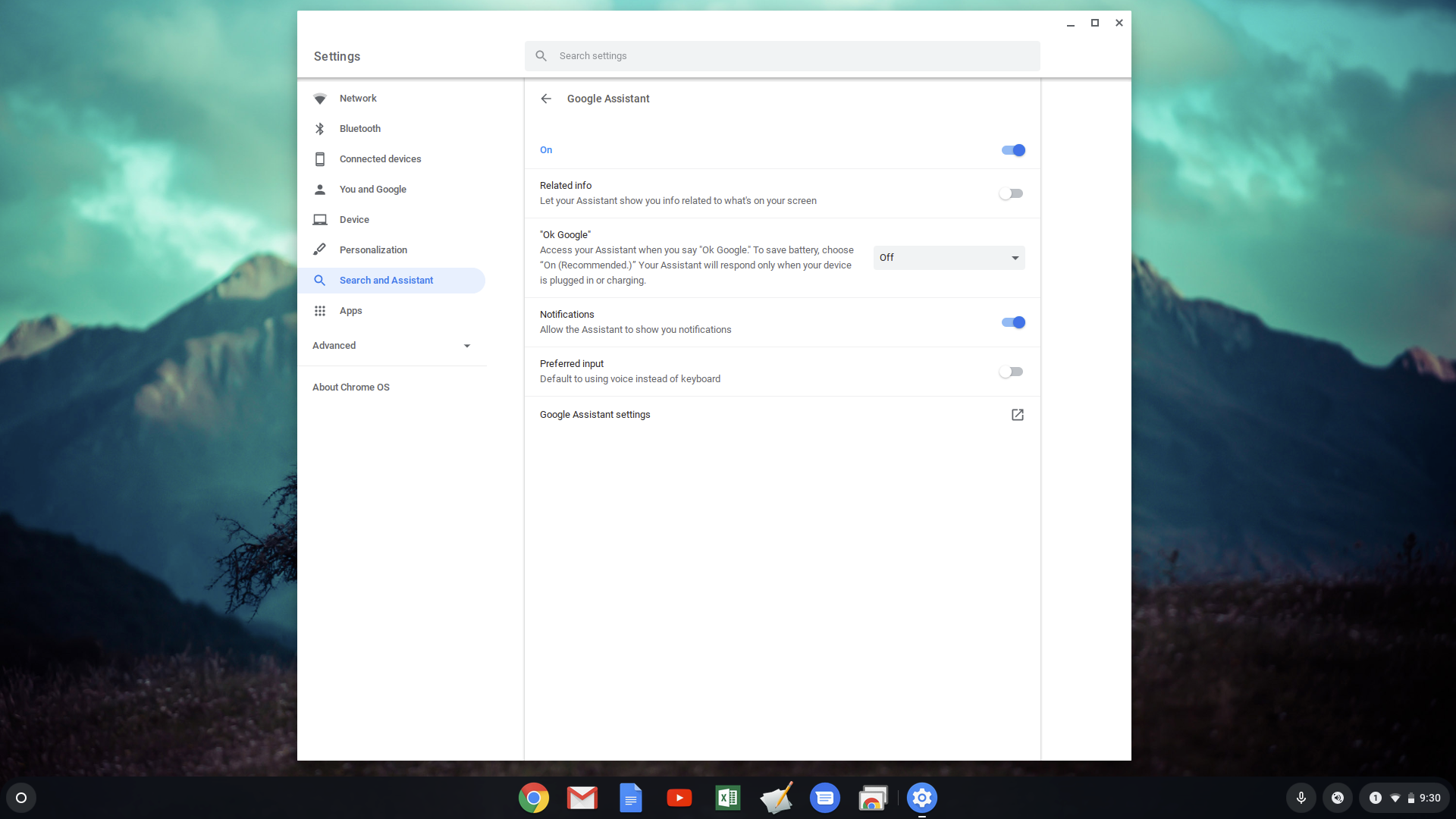The width and height of the screenshot is (1456, 819).
Task: Expand the Advanced section in sidebar
Action: pyautogui.click(x=391, y=346)
